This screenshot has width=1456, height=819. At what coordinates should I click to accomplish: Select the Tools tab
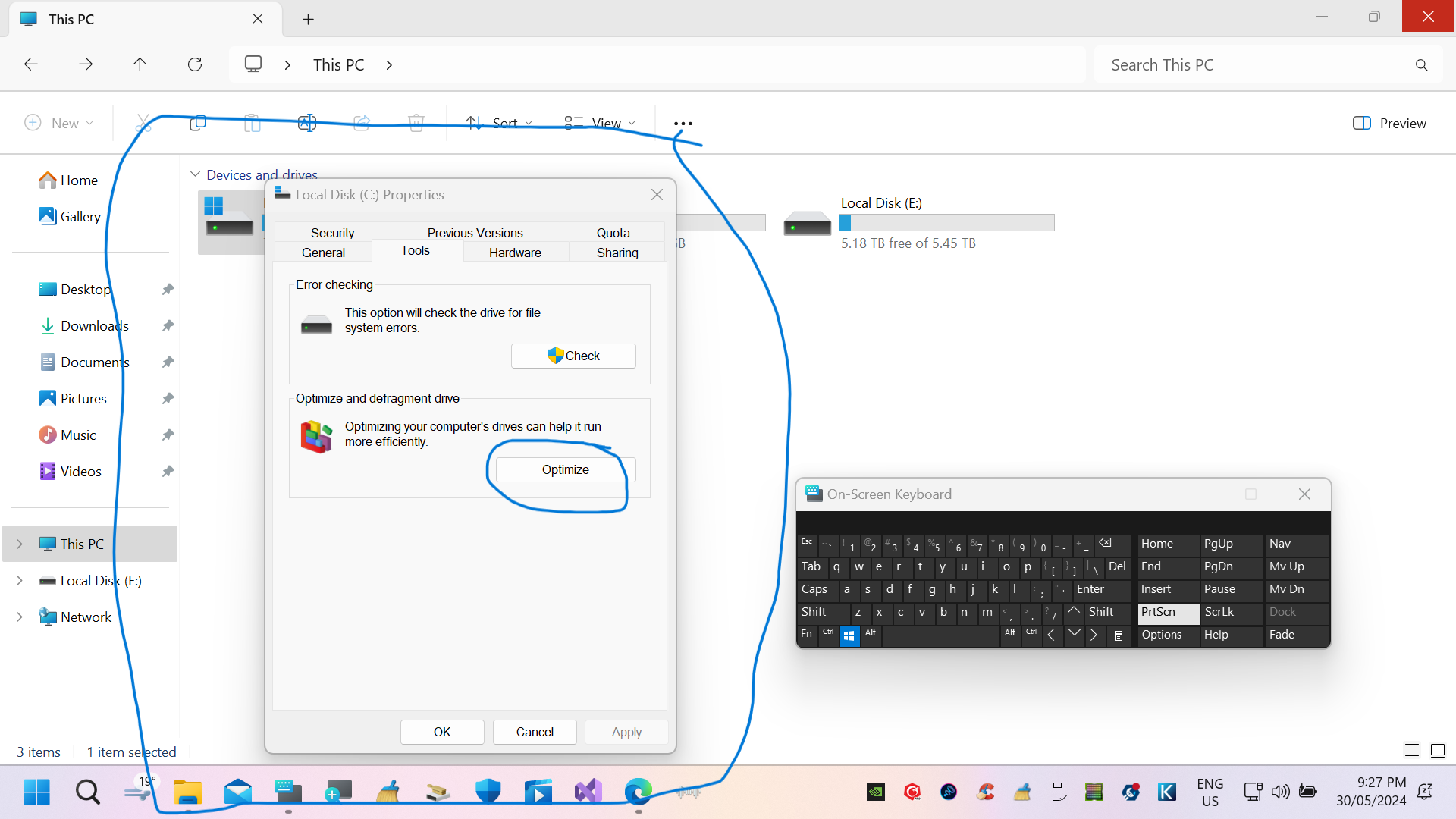click(x=416, y=250)
